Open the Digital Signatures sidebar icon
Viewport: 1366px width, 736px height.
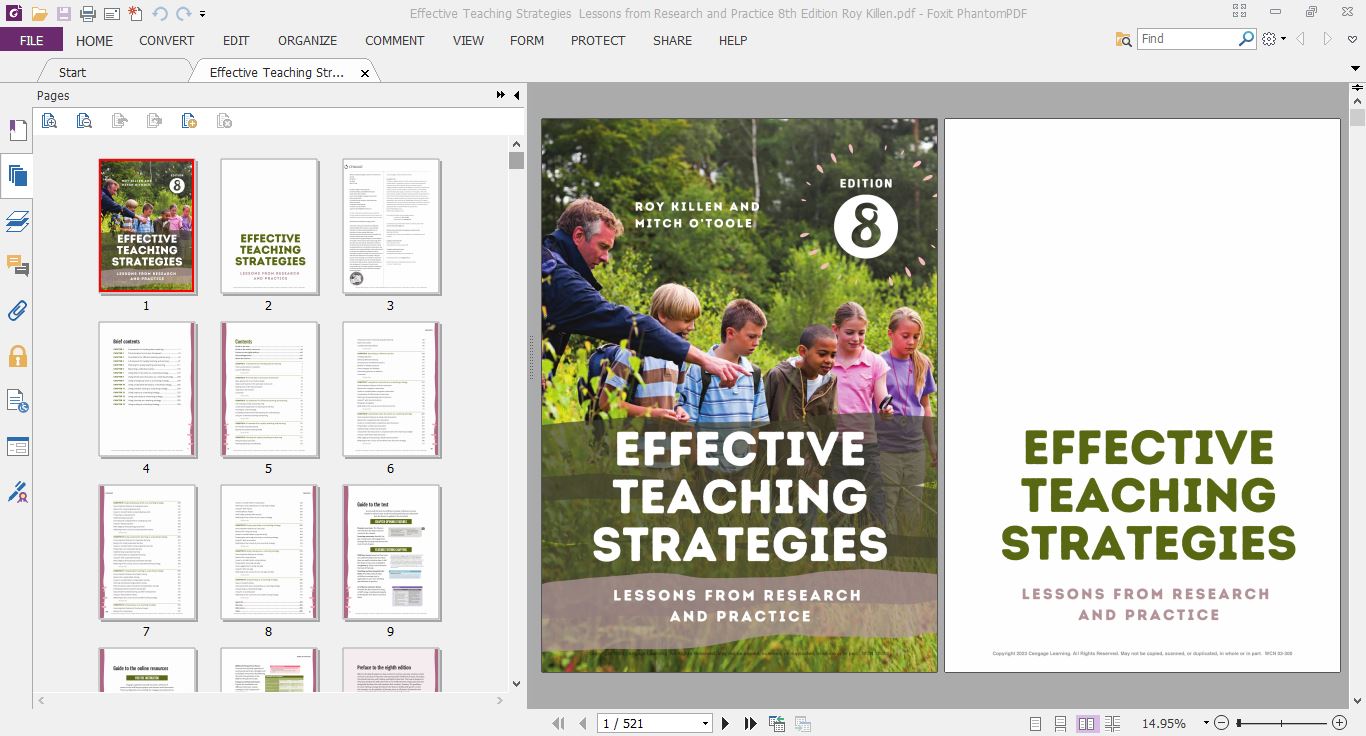click(17, 492)
